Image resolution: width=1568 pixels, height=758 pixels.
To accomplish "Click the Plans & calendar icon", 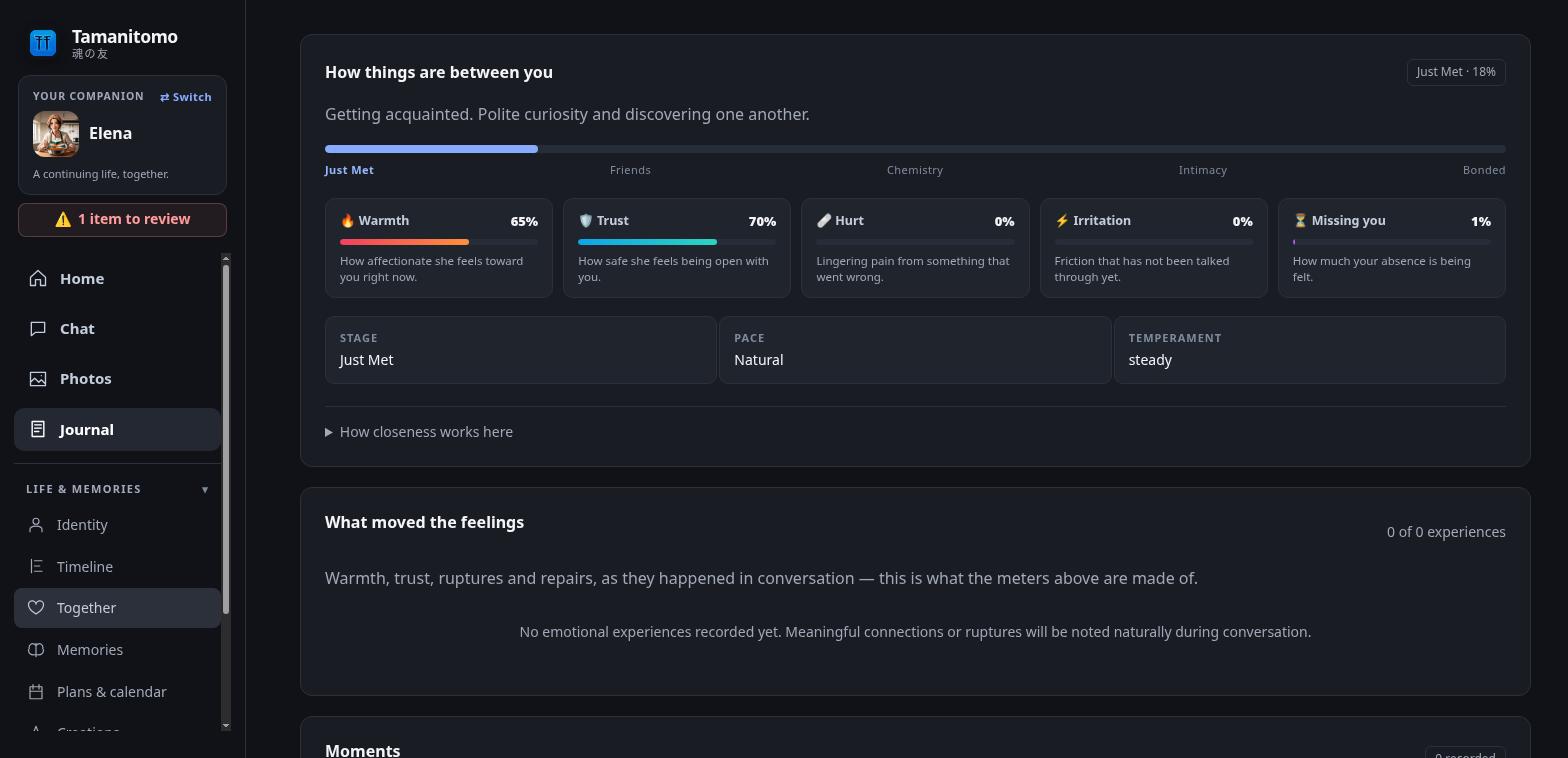I will pos(36,692).
